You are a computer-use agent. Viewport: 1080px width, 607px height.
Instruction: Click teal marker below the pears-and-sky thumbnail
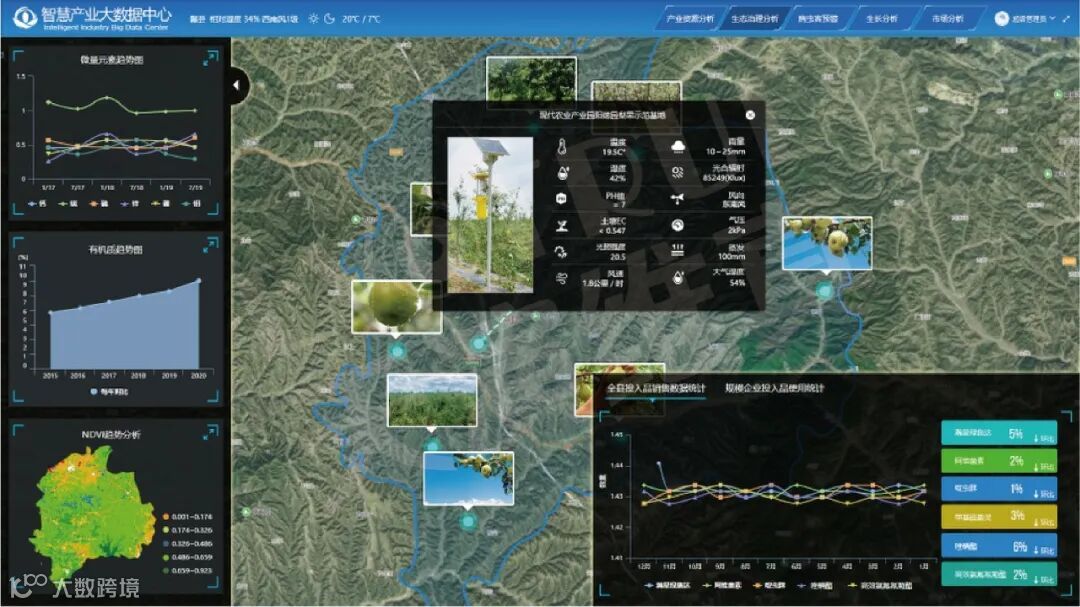point(468,522)
